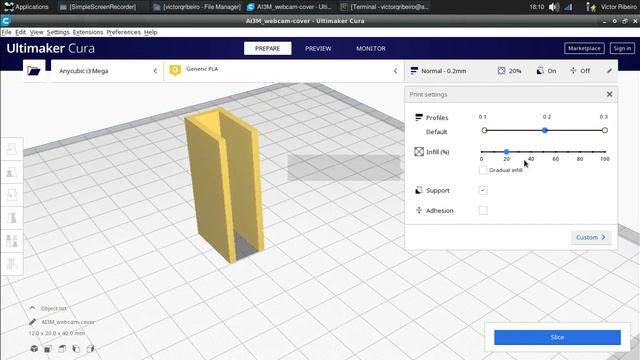Switch to the PREVIEW stage tab
This screenshot has height=360, width=640.
[318, 48]
